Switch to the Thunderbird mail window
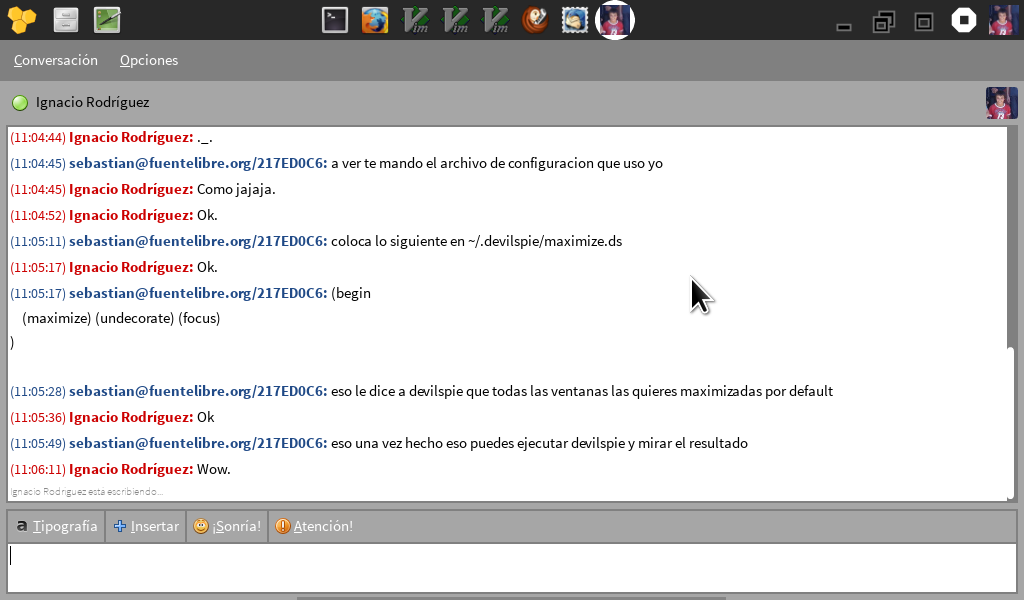1024x600 pixels. 575,20
